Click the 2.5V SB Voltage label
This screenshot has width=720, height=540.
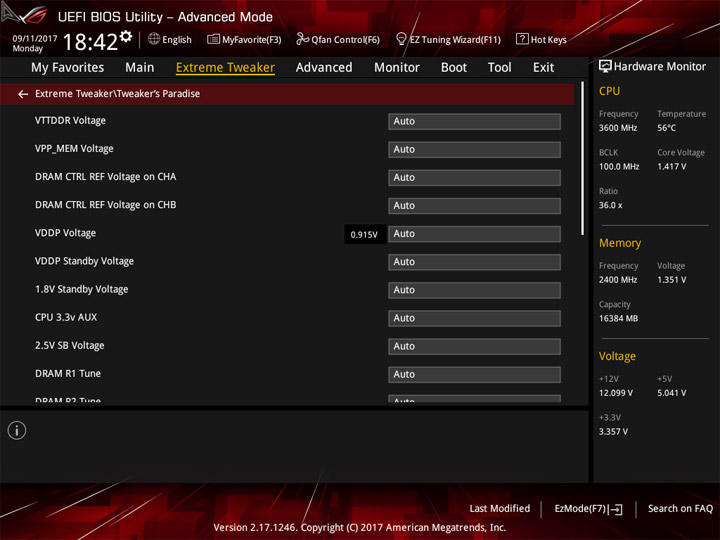point(69,345)
